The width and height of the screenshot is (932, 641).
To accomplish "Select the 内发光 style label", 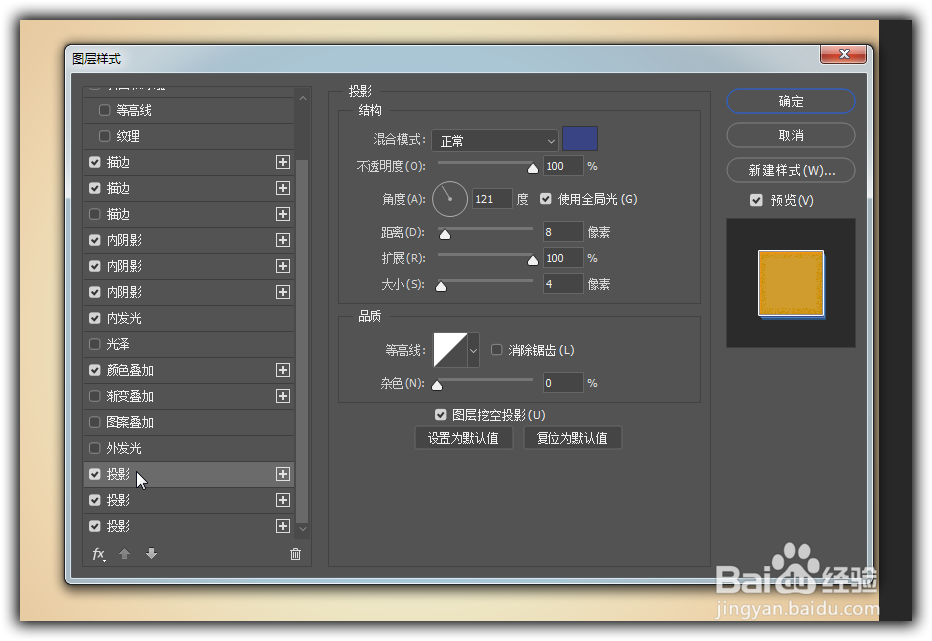I will tap(124, 318).
